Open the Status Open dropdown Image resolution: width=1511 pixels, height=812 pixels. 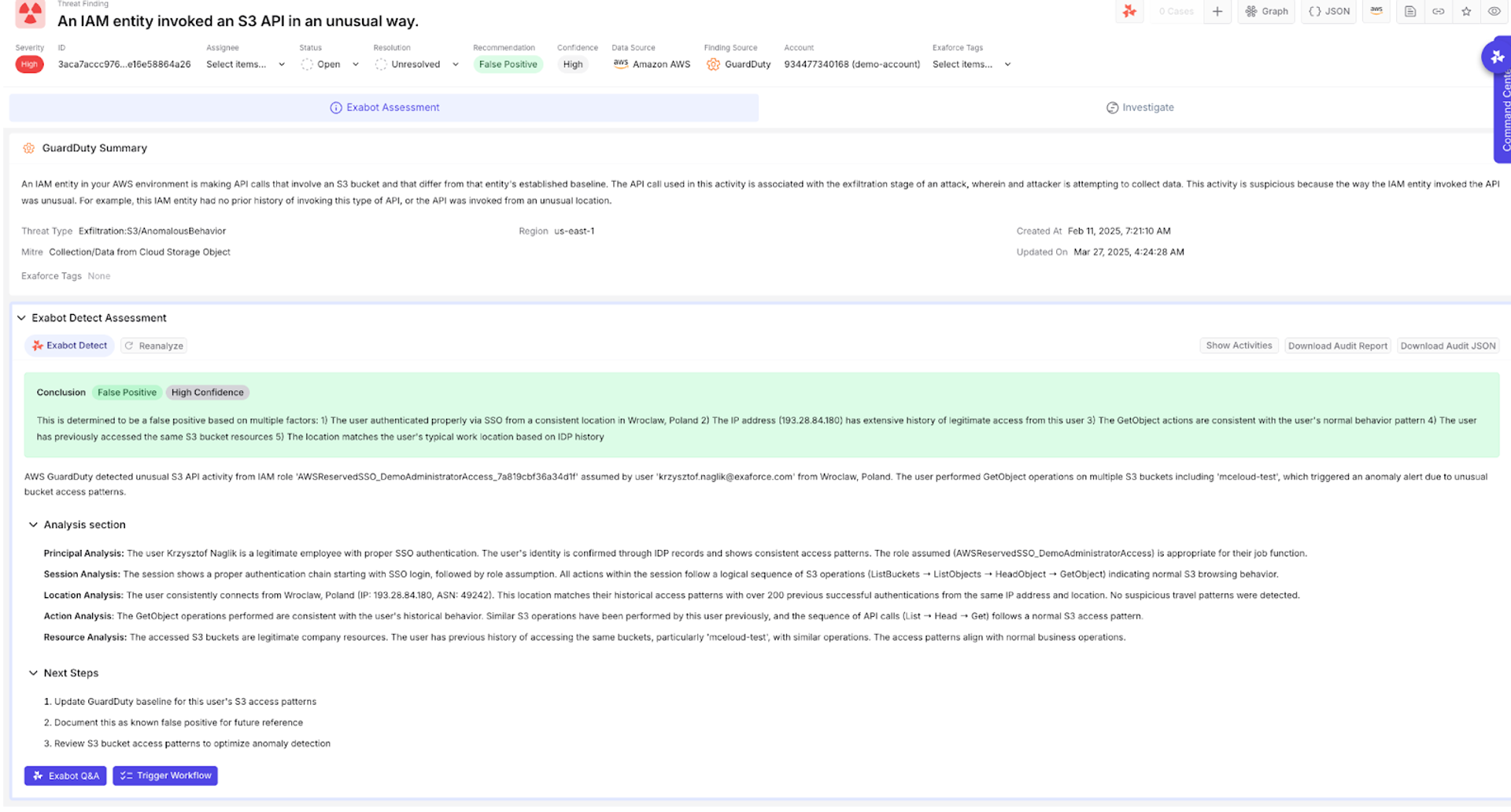coord(330,65)
